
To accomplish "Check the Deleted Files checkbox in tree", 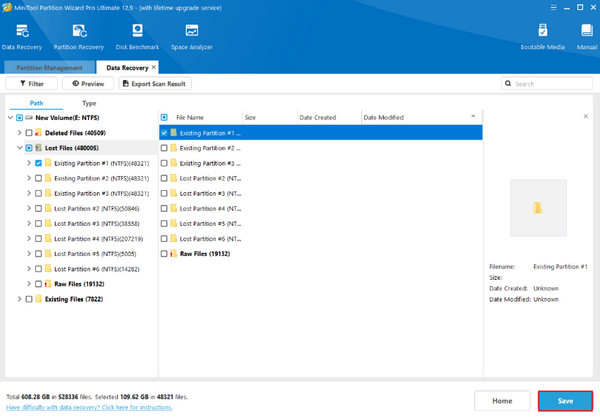I will click(x=29, y=133).
